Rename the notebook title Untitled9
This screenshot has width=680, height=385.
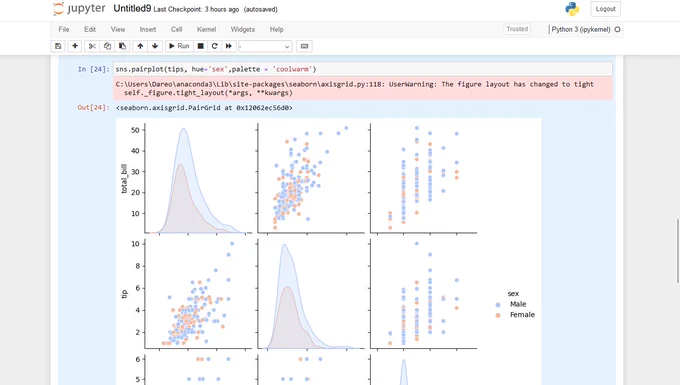(132, 9)
